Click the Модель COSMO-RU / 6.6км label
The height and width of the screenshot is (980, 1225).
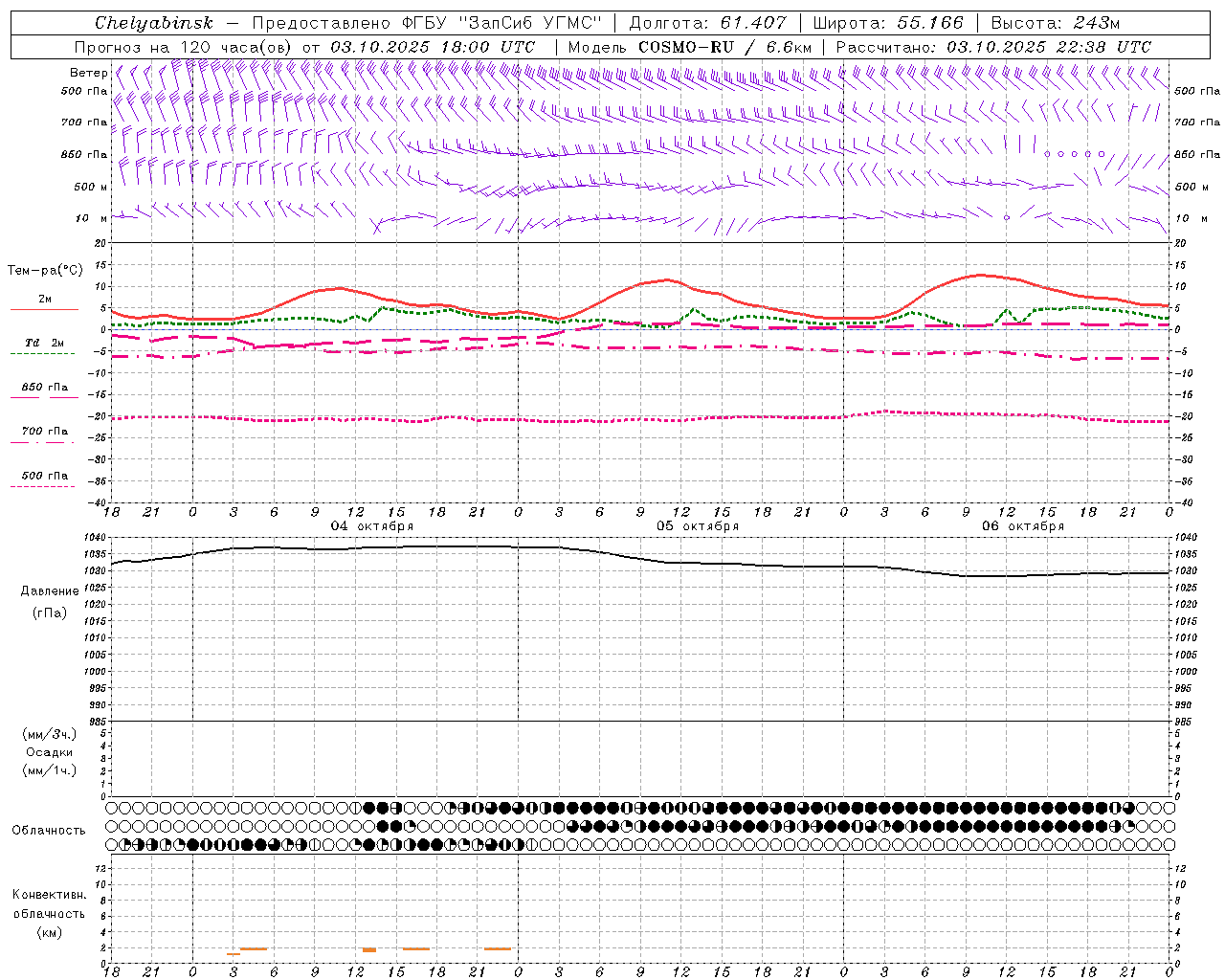click(690, 47)
